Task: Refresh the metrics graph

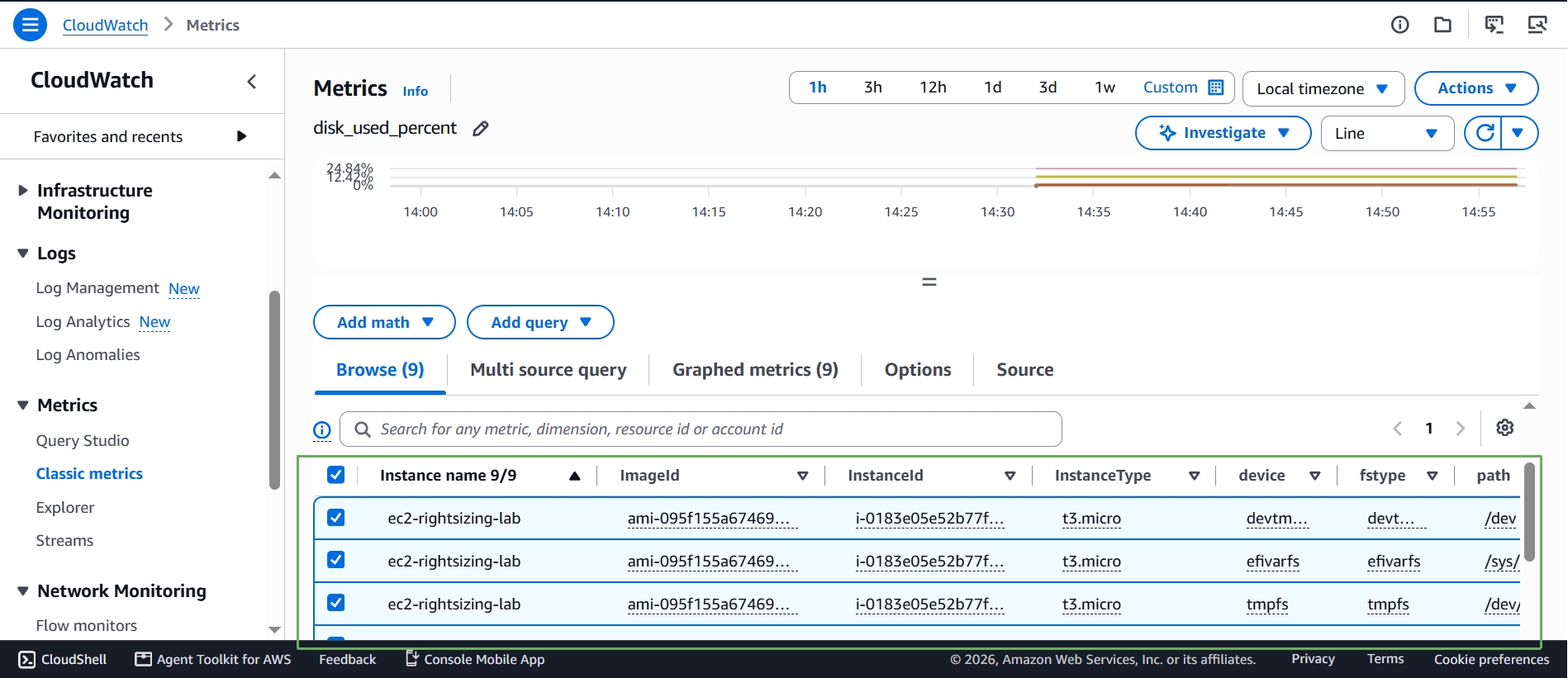Action: (1485, 133)
